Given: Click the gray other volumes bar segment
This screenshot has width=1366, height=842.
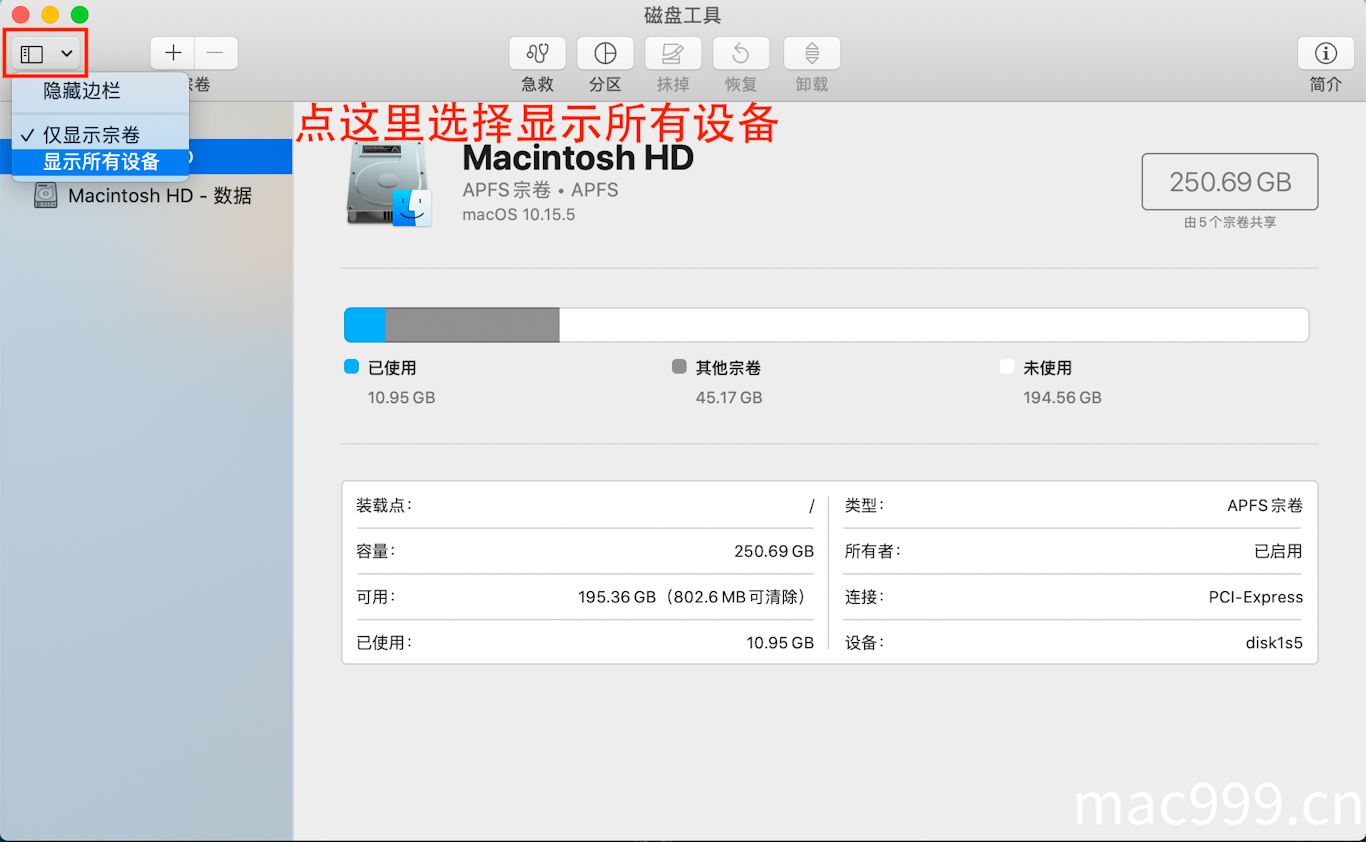Looking at the screenshot, I should [x=472, y=325].
